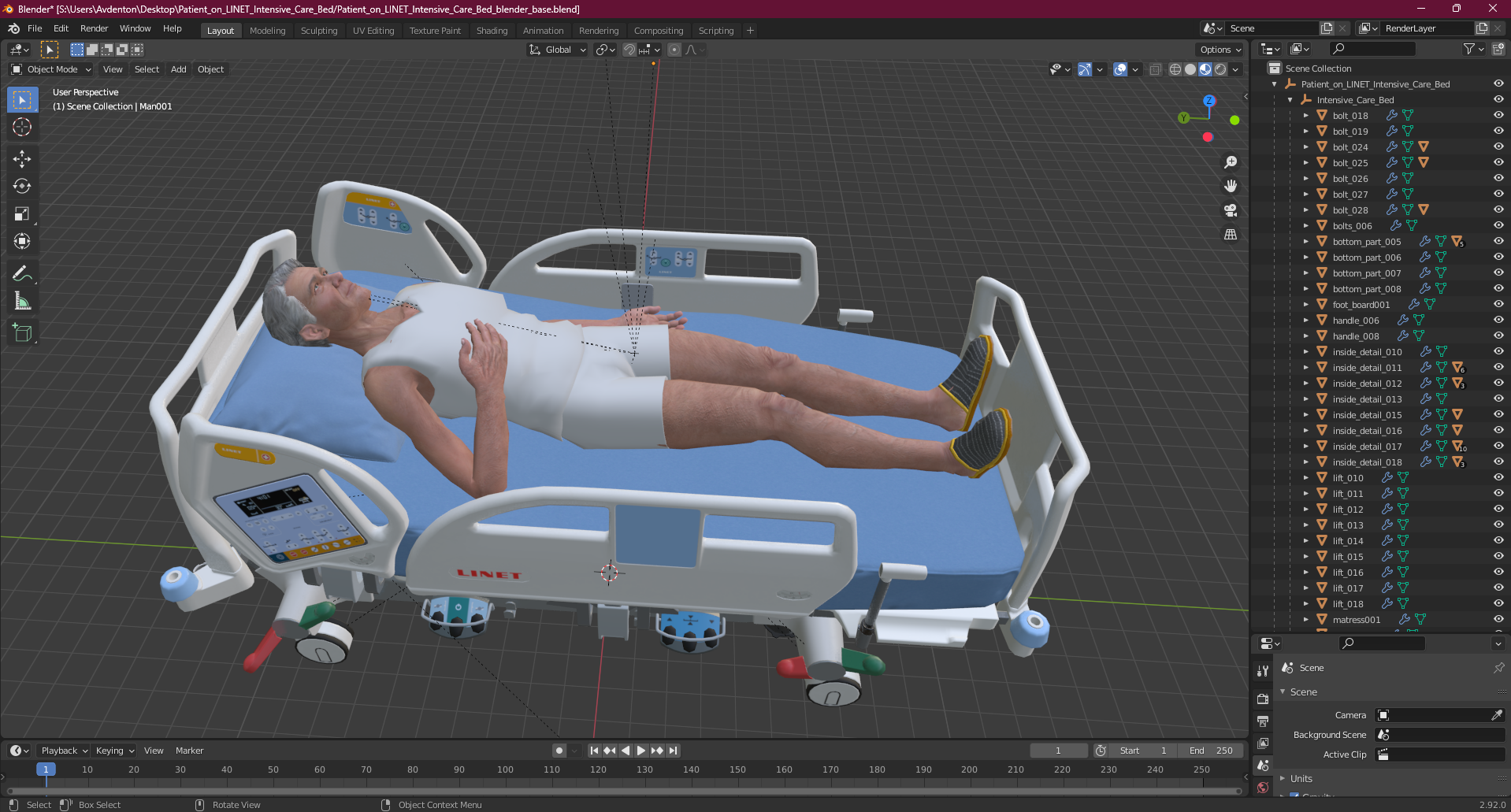Click the red X axis gizmo dot
Viewport: 1511px width, 812px height.
[x=1208, y=137]
